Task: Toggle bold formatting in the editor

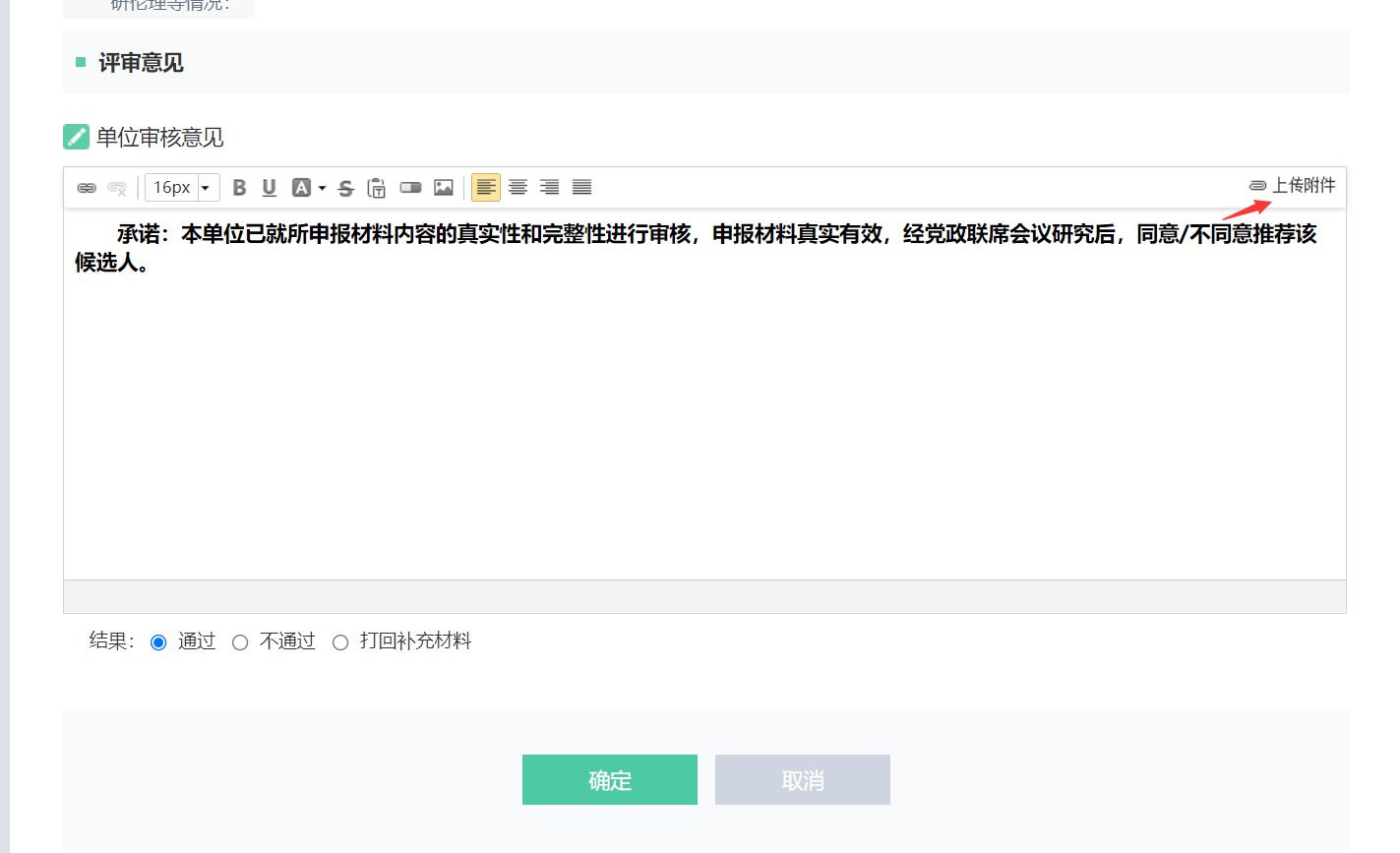Action: [x=239, y=188]
